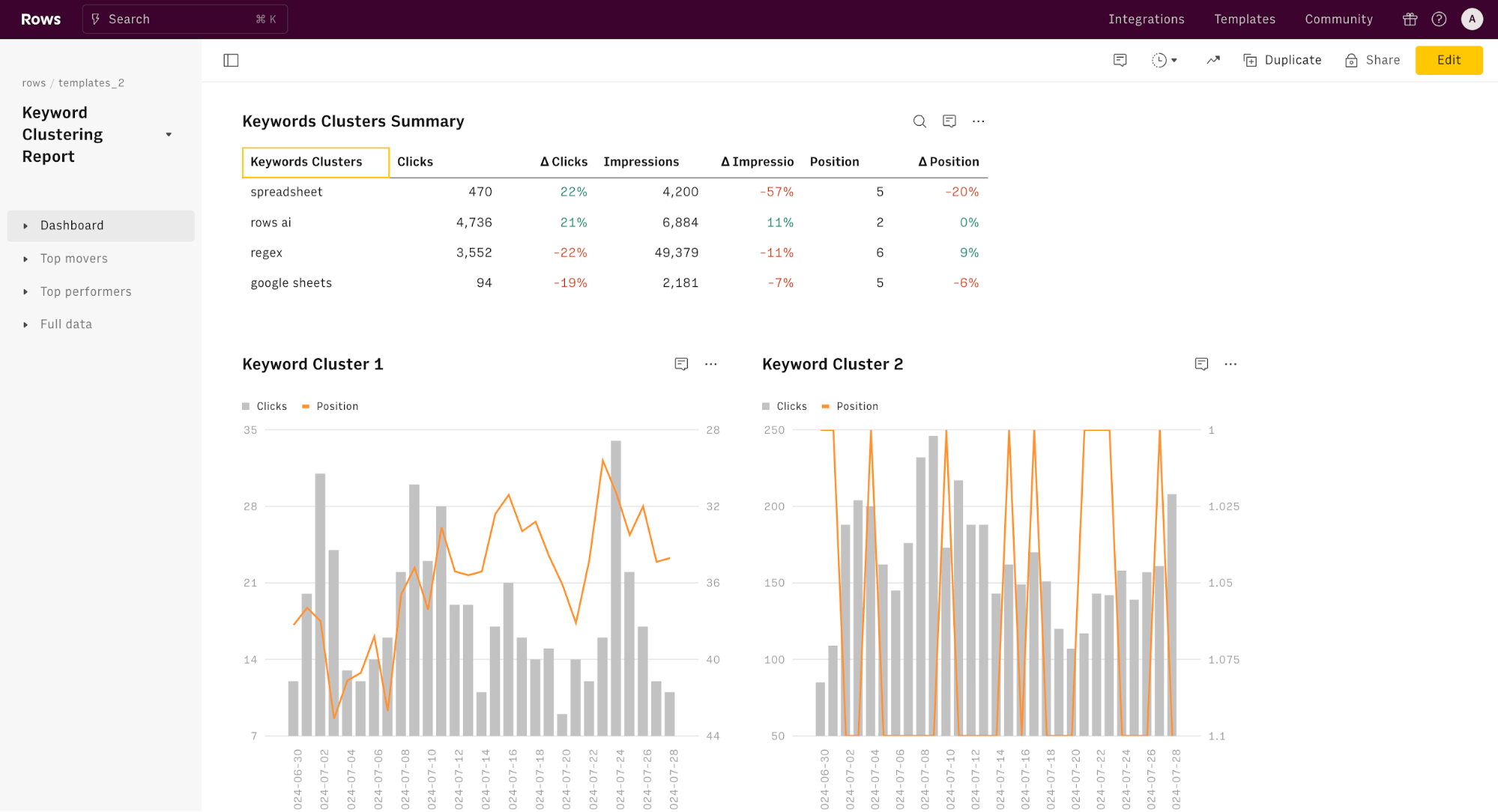
Task: Select the spreadsheet keyword cell
Action: pyautogui.click(x=315, y=192)
